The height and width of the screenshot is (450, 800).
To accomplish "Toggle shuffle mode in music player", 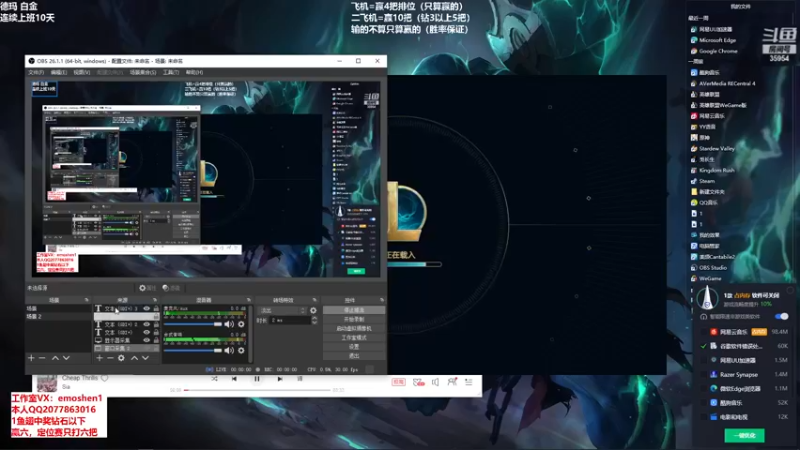I will [x=214, y=379].
